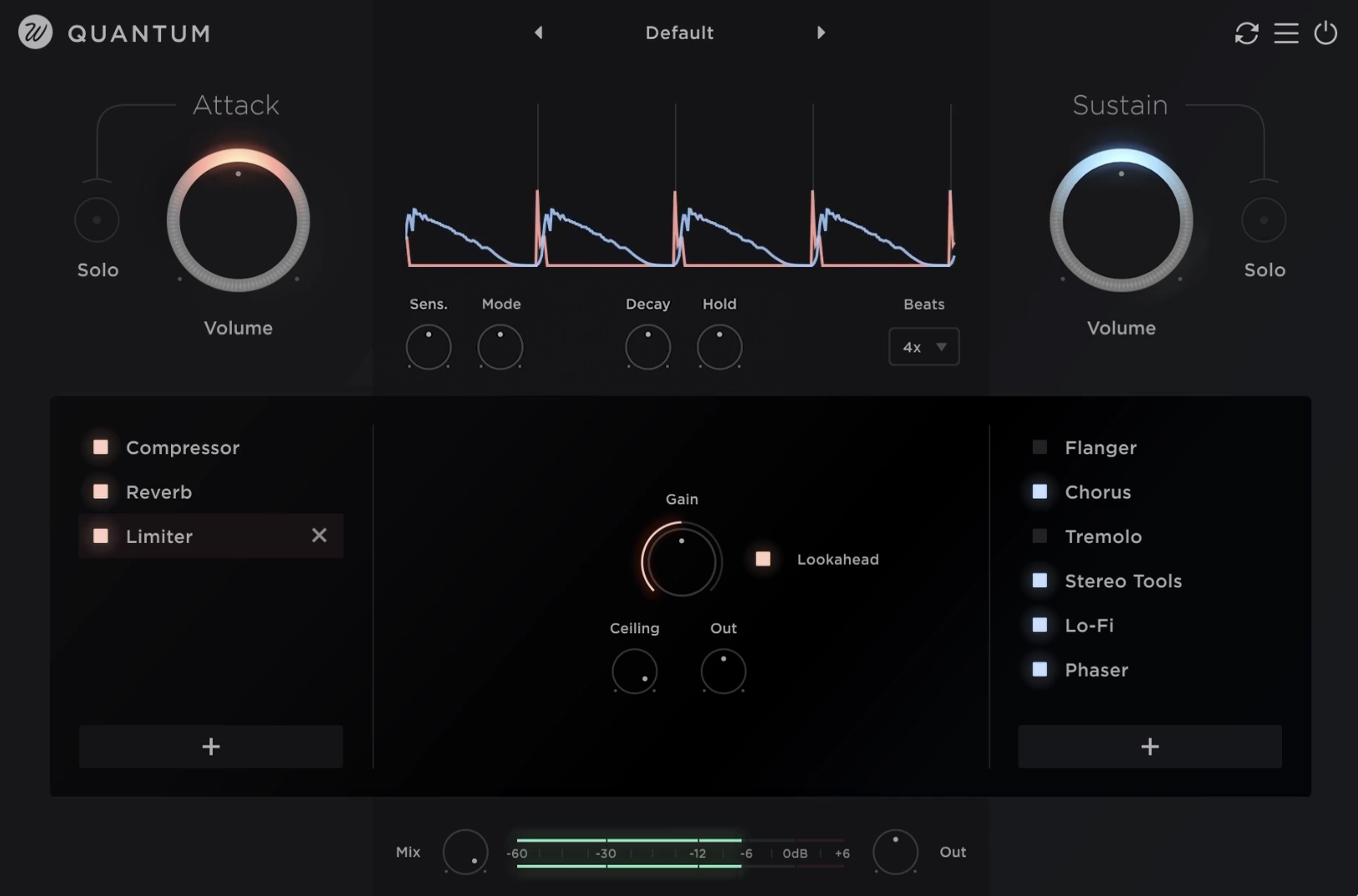Toggle the plugin power icon
Image resolution: width=1358 pixels, height=896 pixels.
1325,33
